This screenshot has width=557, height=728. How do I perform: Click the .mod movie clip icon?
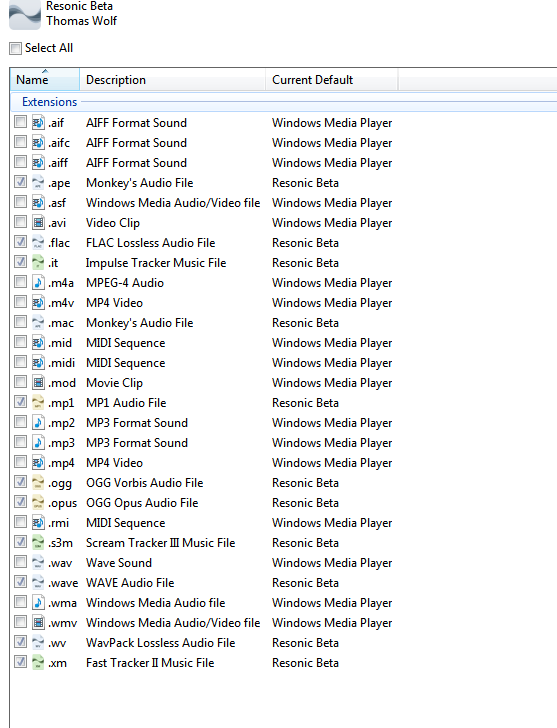tap(38, 383)
